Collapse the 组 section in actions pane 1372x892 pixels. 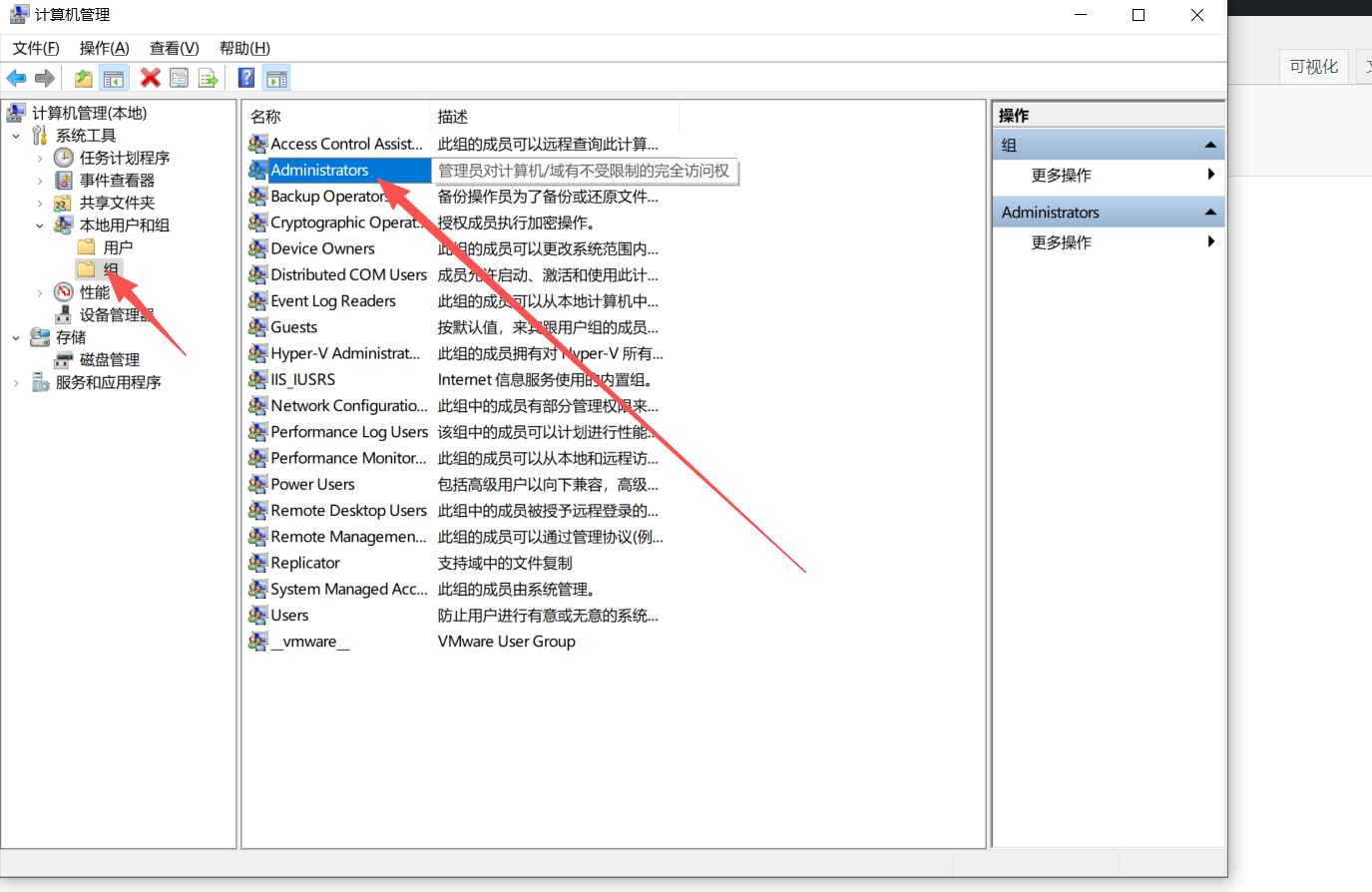pyautogui.click(x=1210, y=146)
